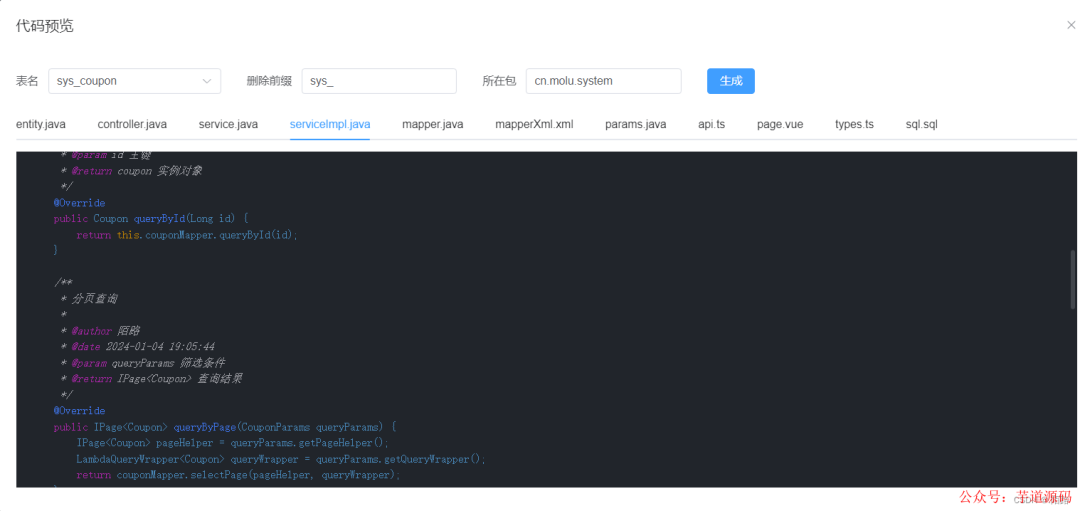Click the 代码预览 dialog title
This screenshot has height=511, width=1080.
45,26
